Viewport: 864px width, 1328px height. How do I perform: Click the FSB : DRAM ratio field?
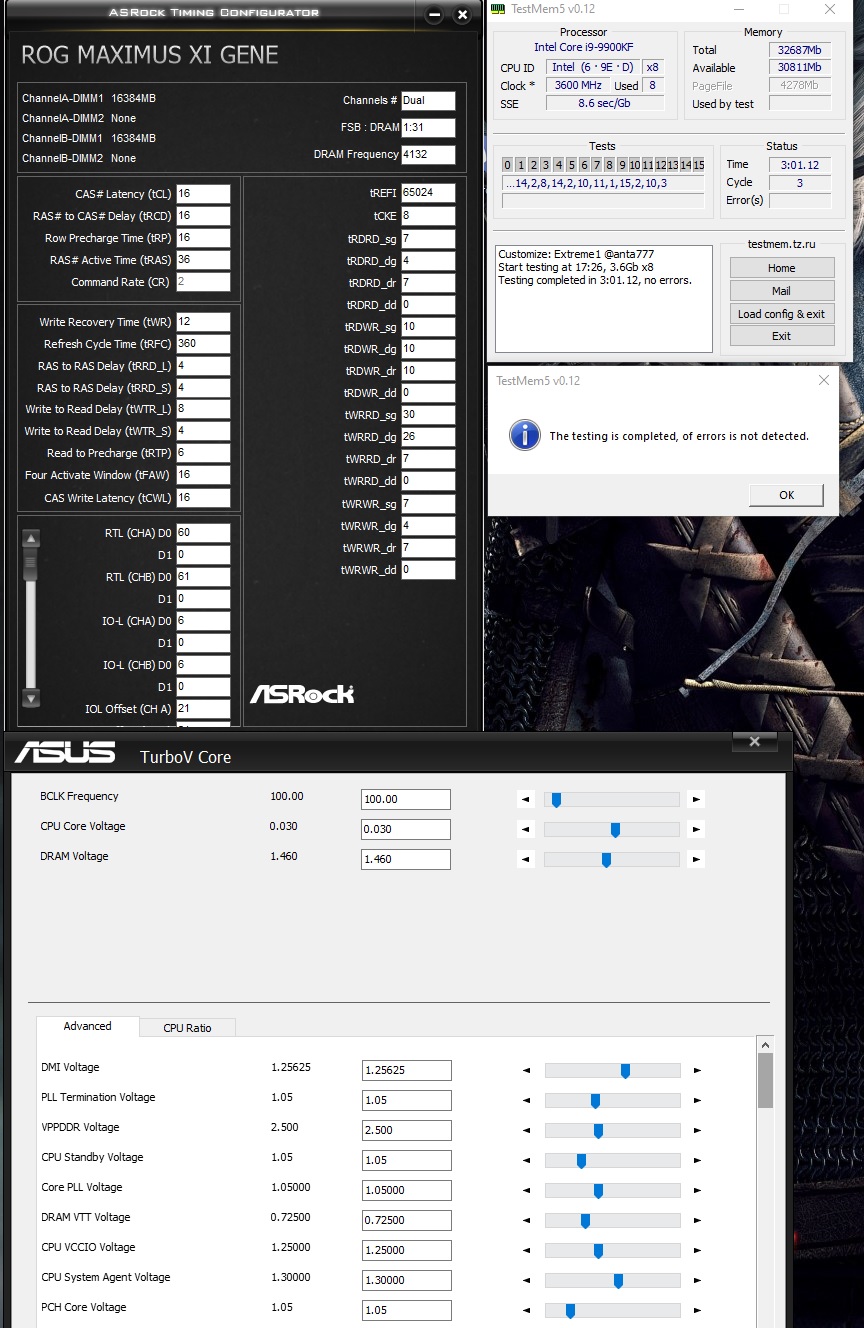click(x=428, y=128)
